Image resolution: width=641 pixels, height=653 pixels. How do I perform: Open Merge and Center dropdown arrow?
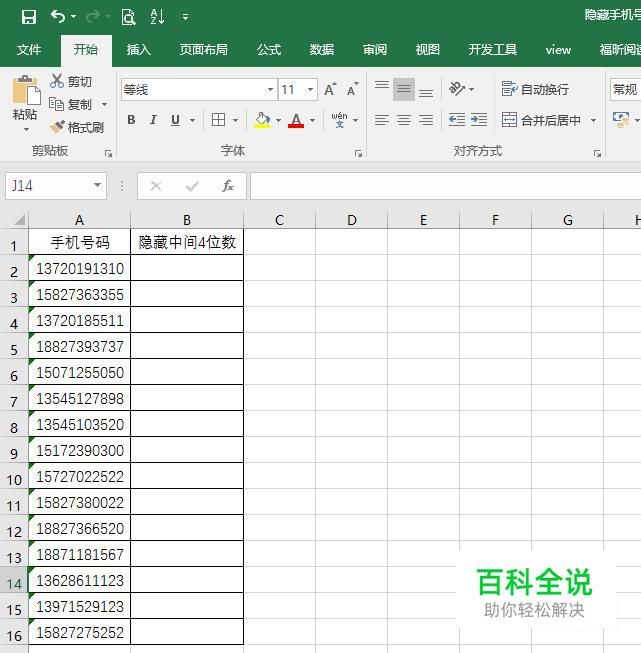click(593, 120)
